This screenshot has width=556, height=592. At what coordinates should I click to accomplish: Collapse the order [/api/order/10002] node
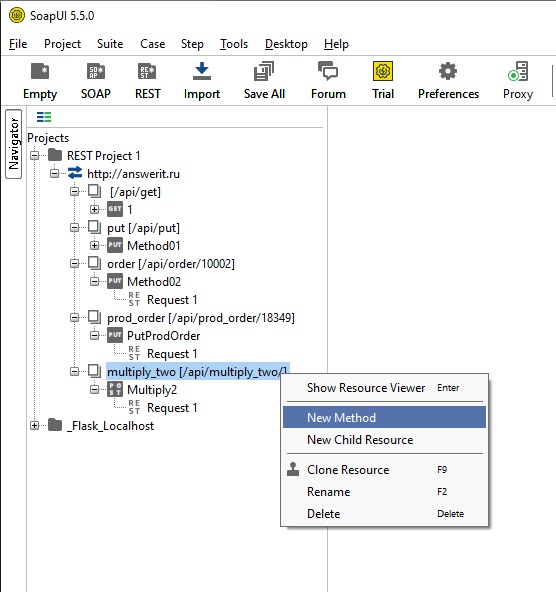pyautogui.click(x=74, y=264)
